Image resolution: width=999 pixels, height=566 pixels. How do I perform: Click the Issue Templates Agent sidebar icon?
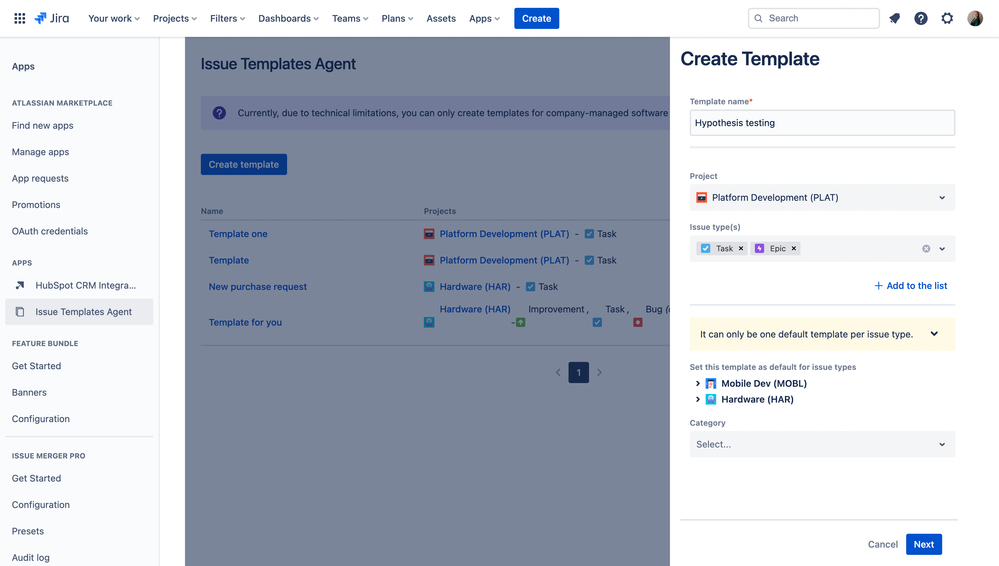click(20, 312)
